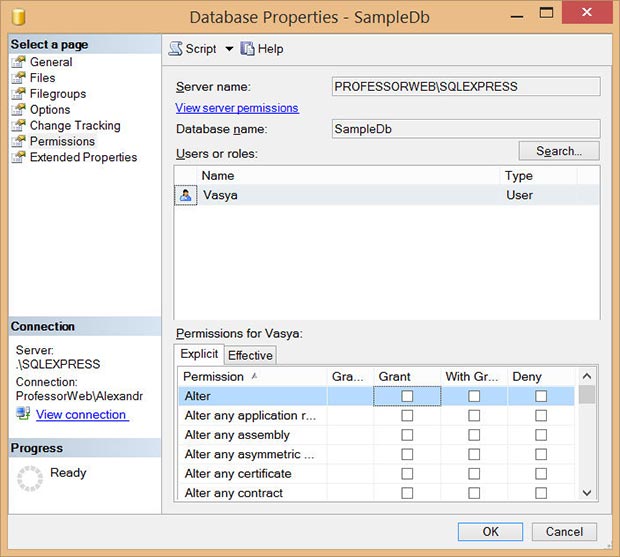
Task: Click the database cylinder icon in title bar
Action: (x=19, y=17)
